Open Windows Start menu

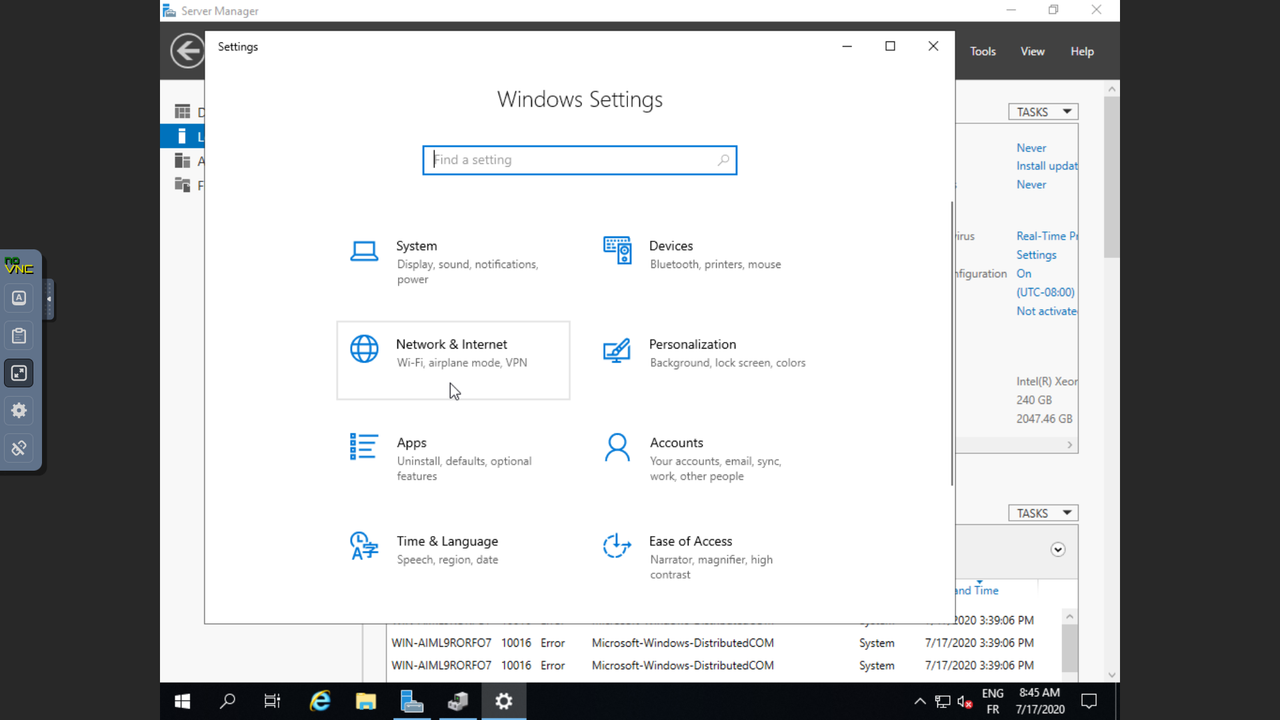click(x=182, y=702)
